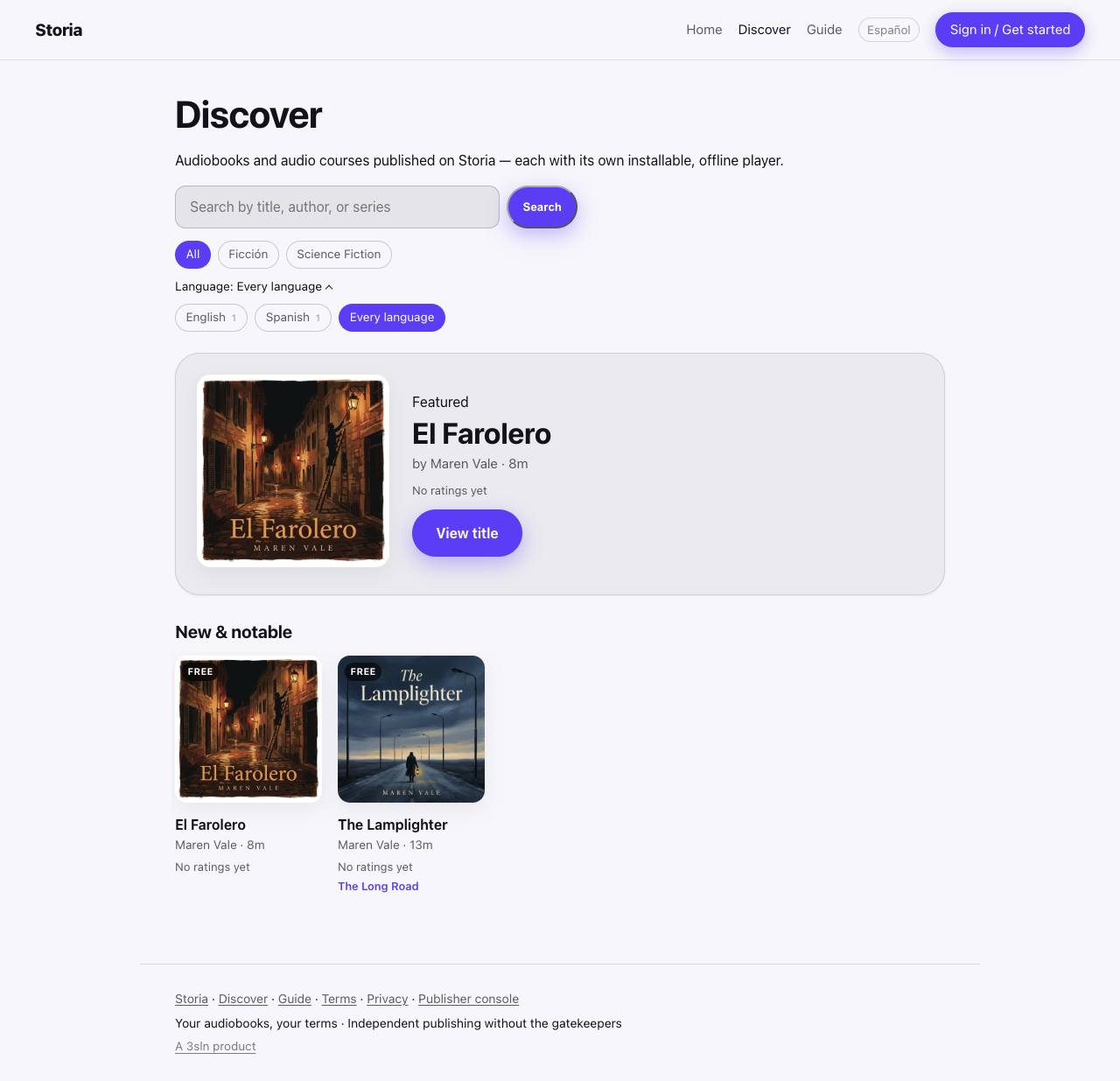Collapse the Language: Every language expander
The height and width of the screenshot is (1081, 1120).
(254, 286)
